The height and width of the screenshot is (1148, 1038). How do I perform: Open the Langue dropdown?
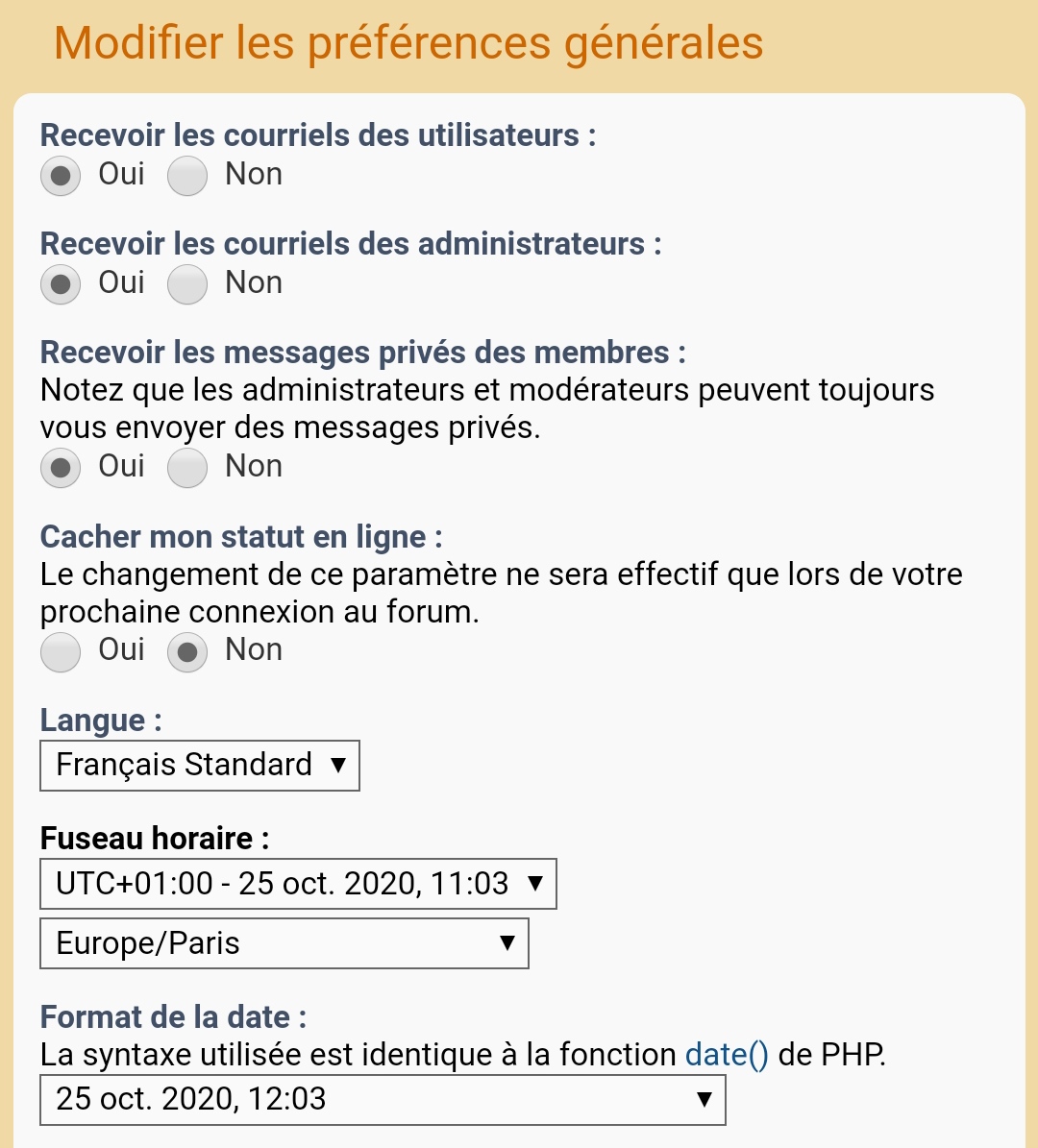click(200, 765)
